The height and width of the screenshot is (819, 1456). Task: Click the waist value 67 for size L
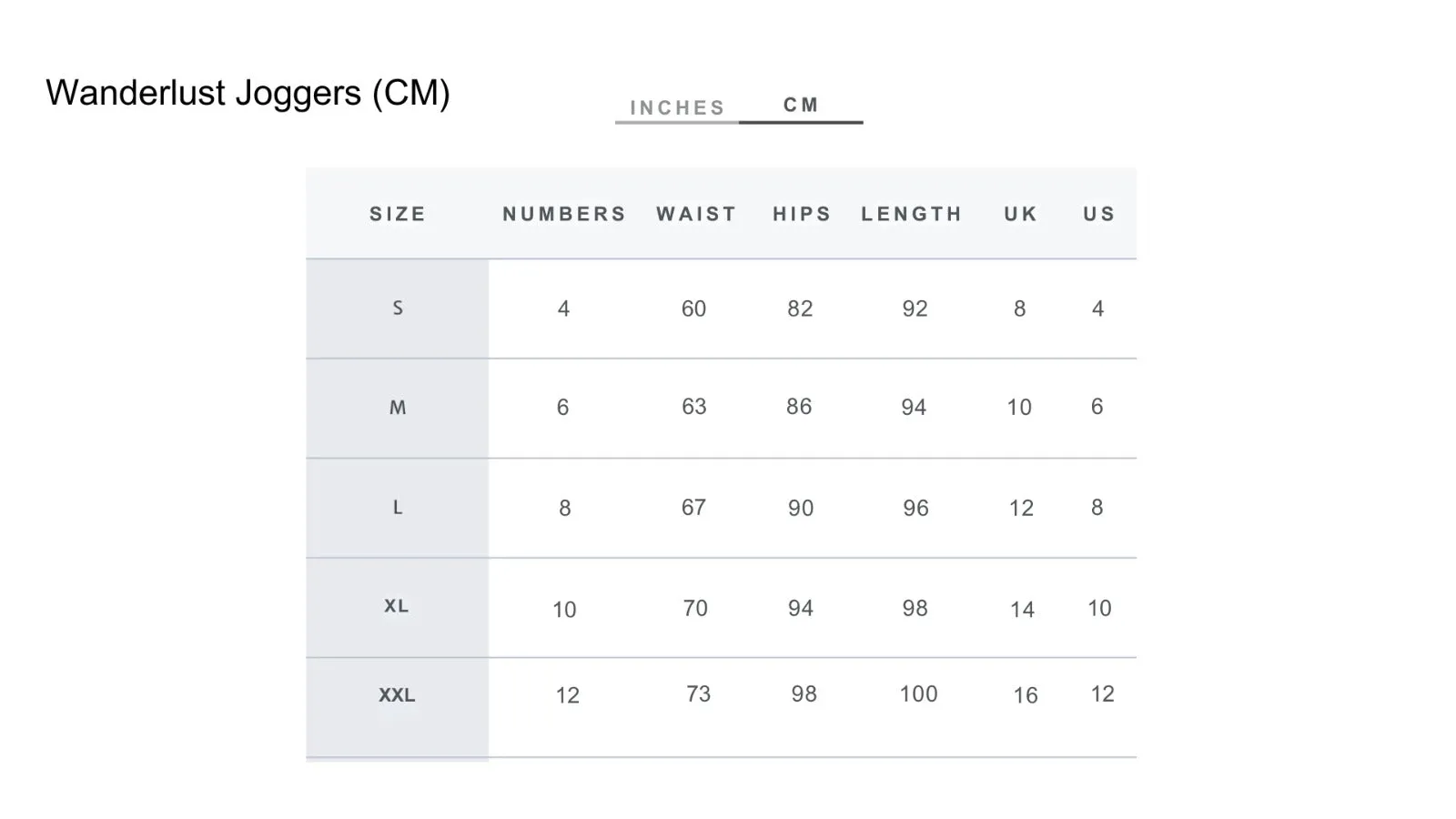(x=693, y=507)
